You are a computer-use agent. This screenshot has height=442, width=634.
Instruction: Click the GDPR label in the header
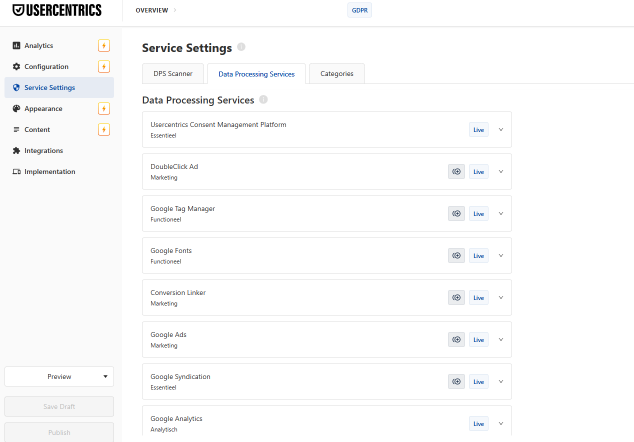pyautogui.click(x=358, y=10)
